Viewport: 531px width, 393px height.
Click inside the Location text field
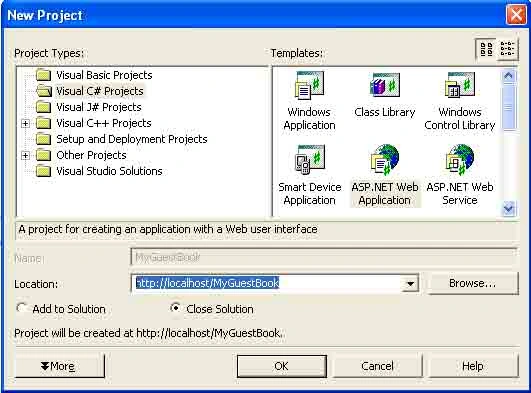click(x=267, y=283)
